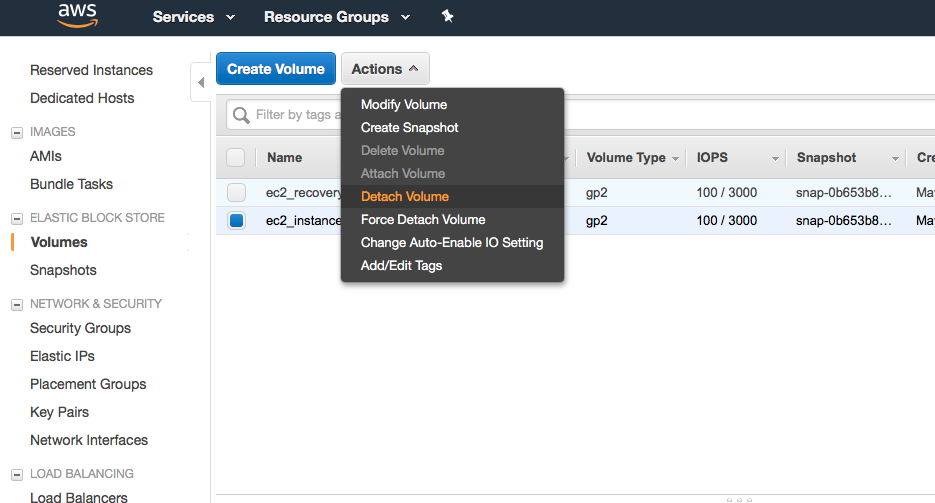935x503 pixels.
Task: Open the Volume Type column sort arrow
Action: 675,159
